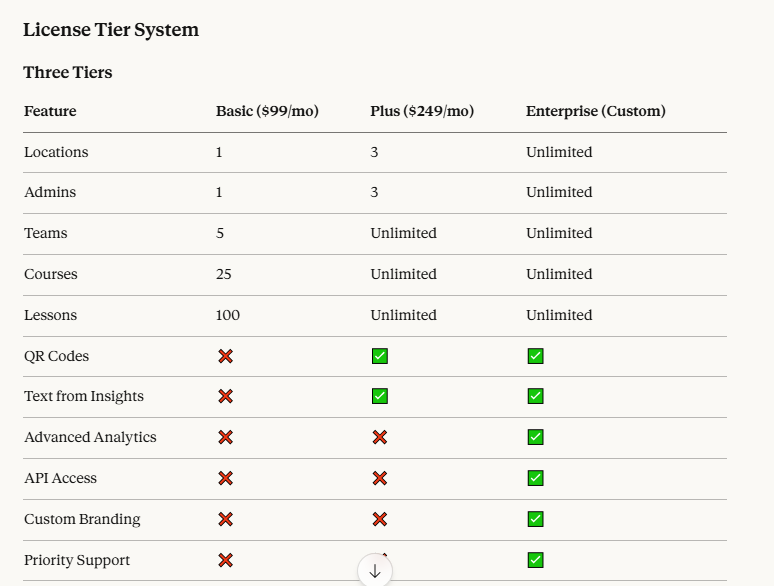774x586 pixels.
Task: Click the Three Tiers subheading
Action: pos(68,72)
